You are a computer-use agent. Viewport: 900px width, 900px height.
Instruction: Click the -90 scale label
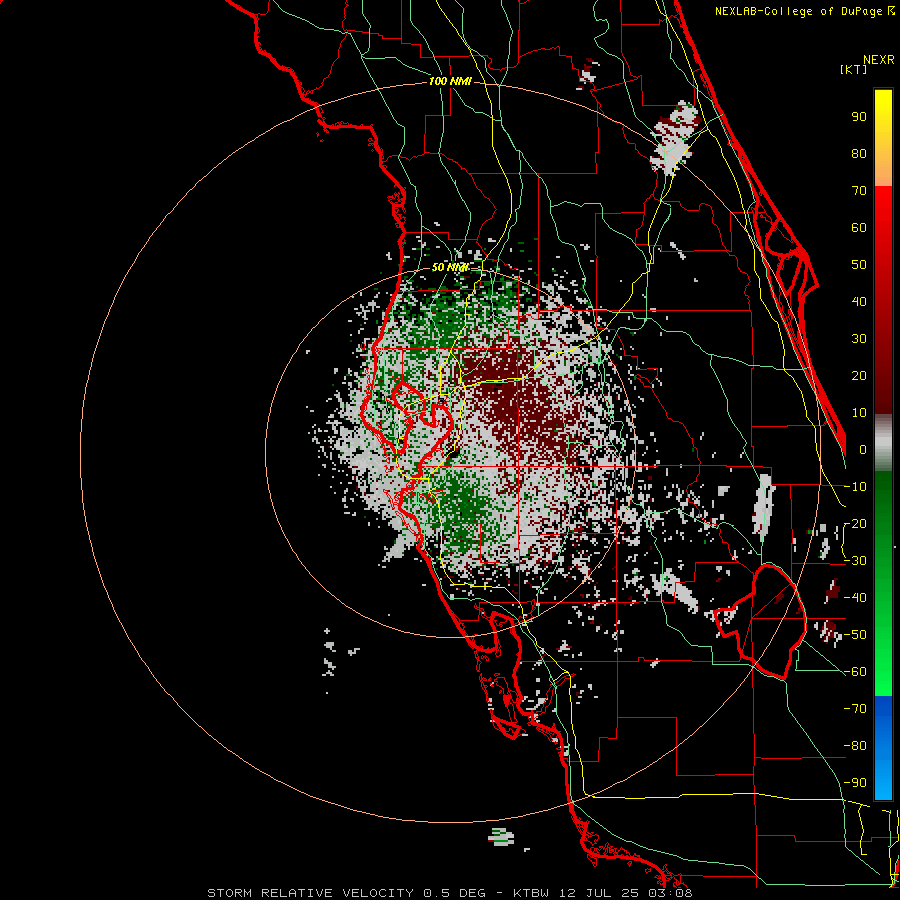[x=855, y=783]
